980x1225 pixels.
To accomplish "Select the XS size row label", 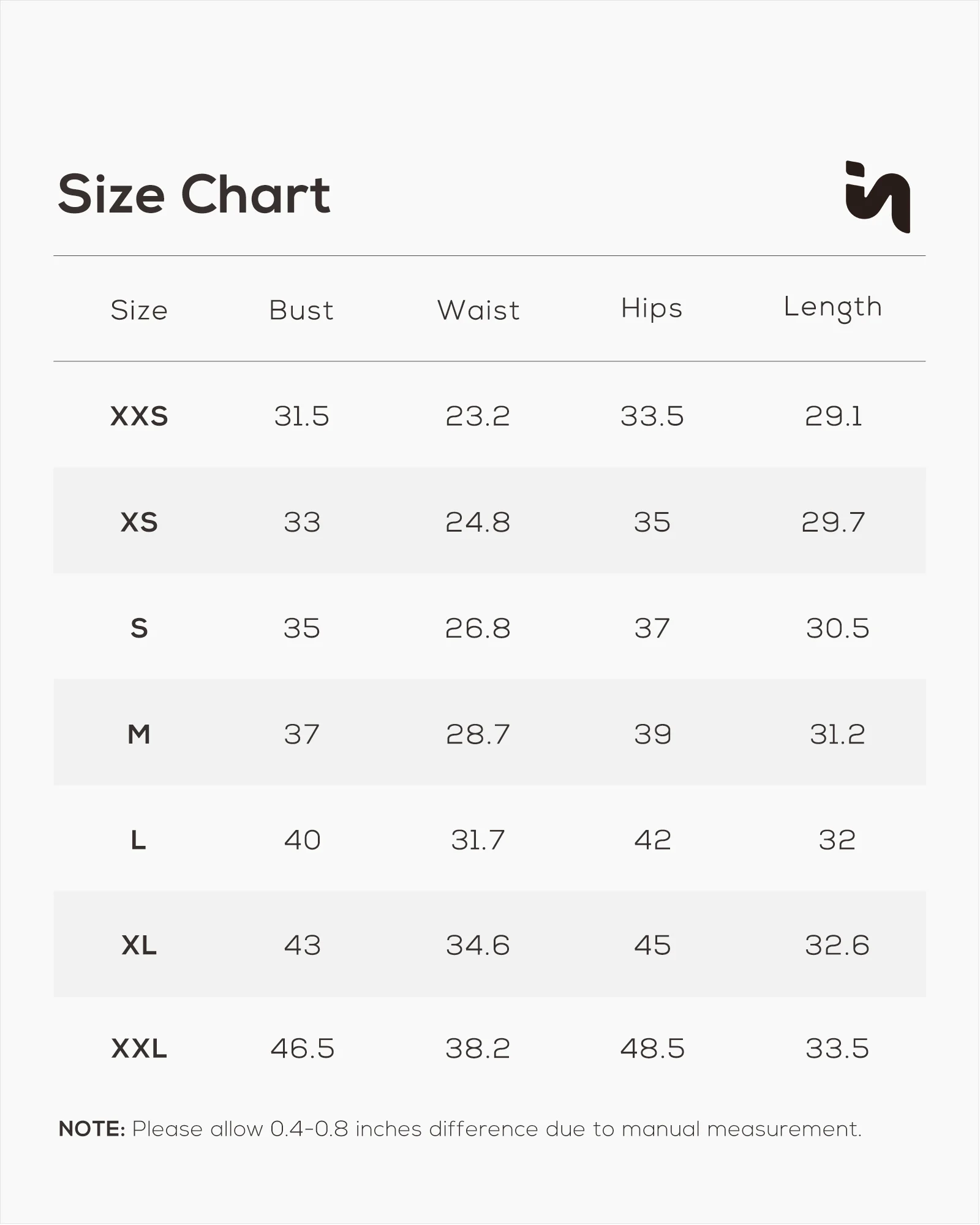I will 139,522.
